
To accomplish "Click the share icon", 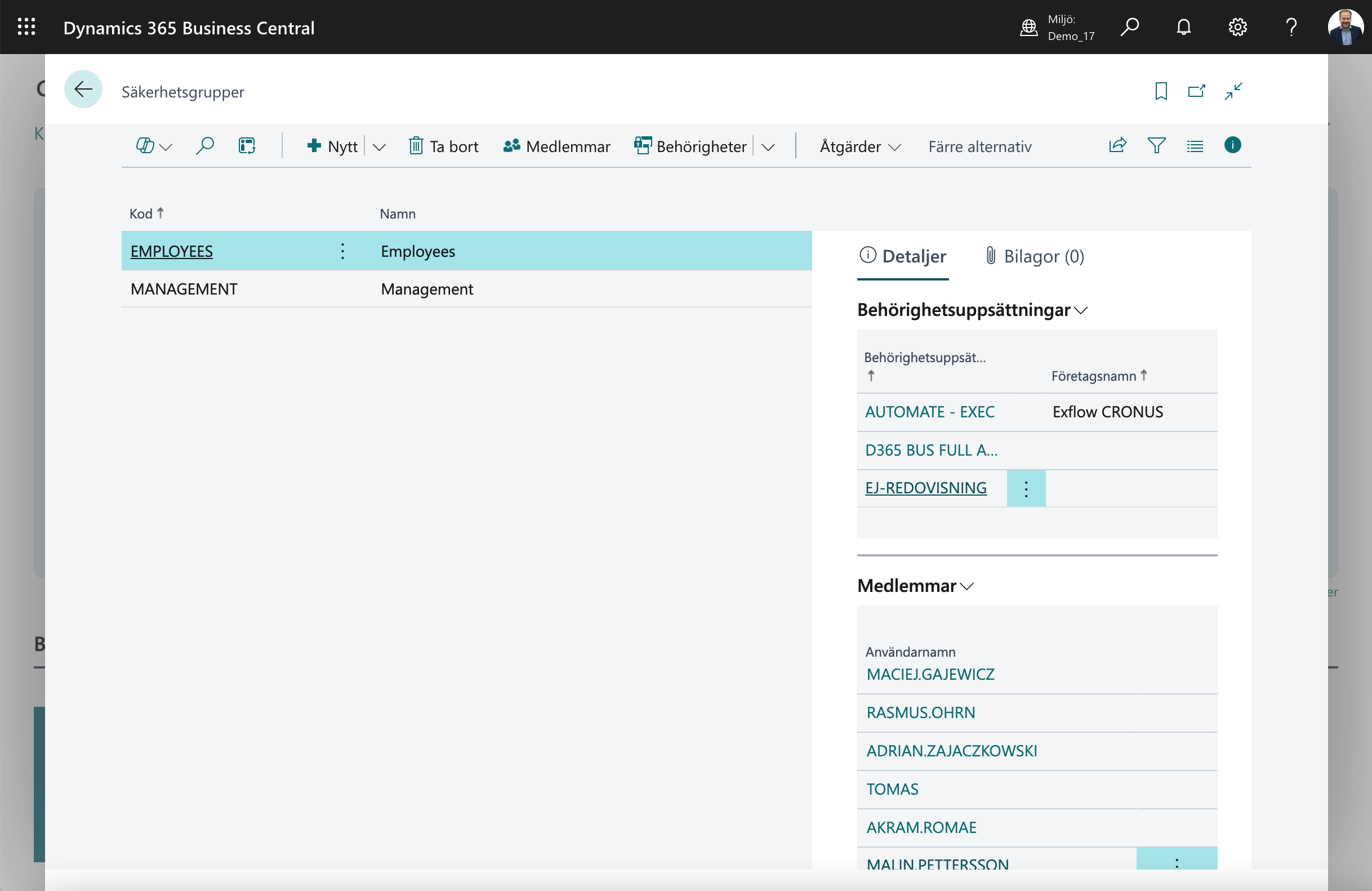I will 1117,145.
